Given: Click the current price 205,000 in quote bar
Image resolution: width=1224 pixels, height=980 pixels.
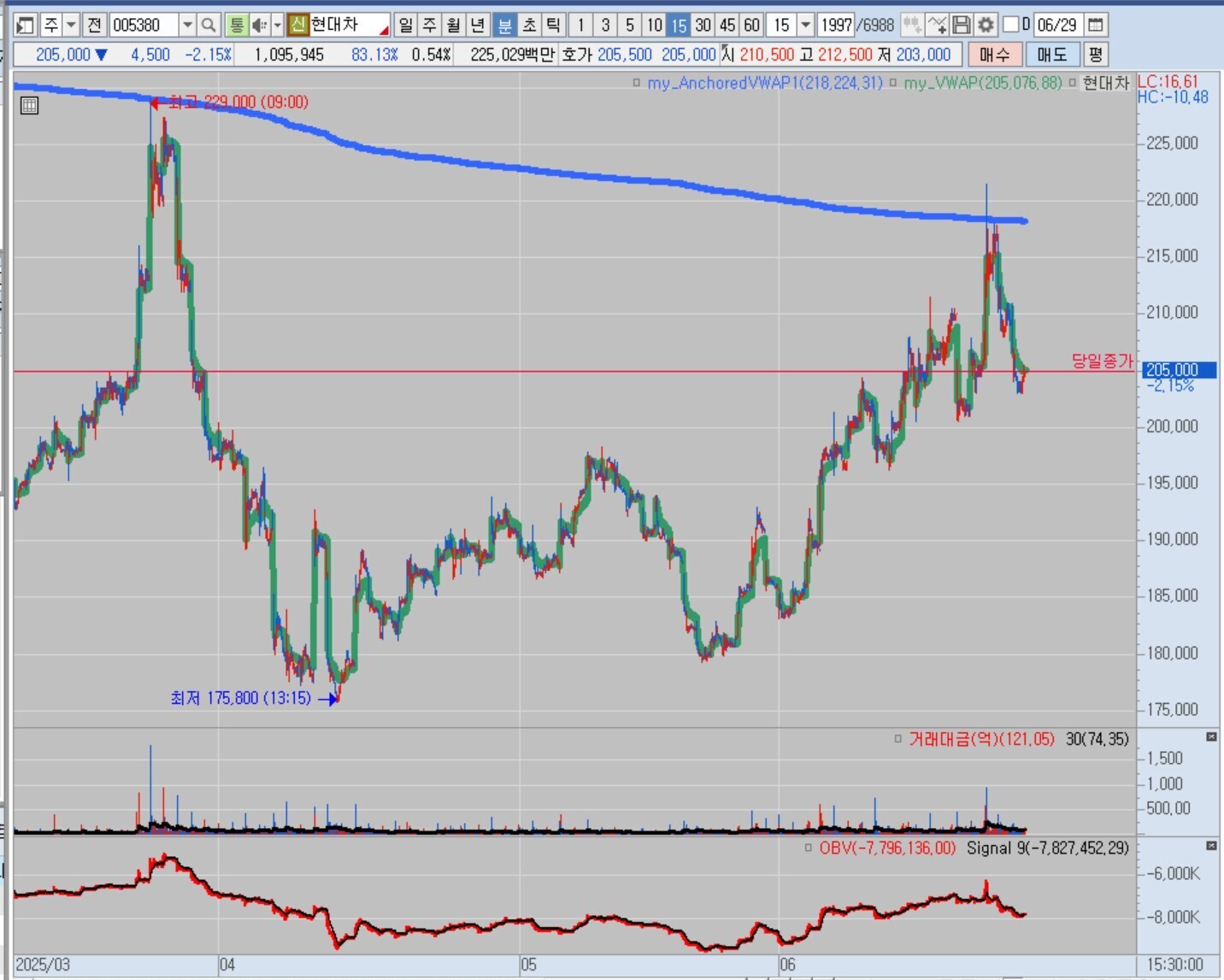Looking at the screenshot, I should coord(63,55).
